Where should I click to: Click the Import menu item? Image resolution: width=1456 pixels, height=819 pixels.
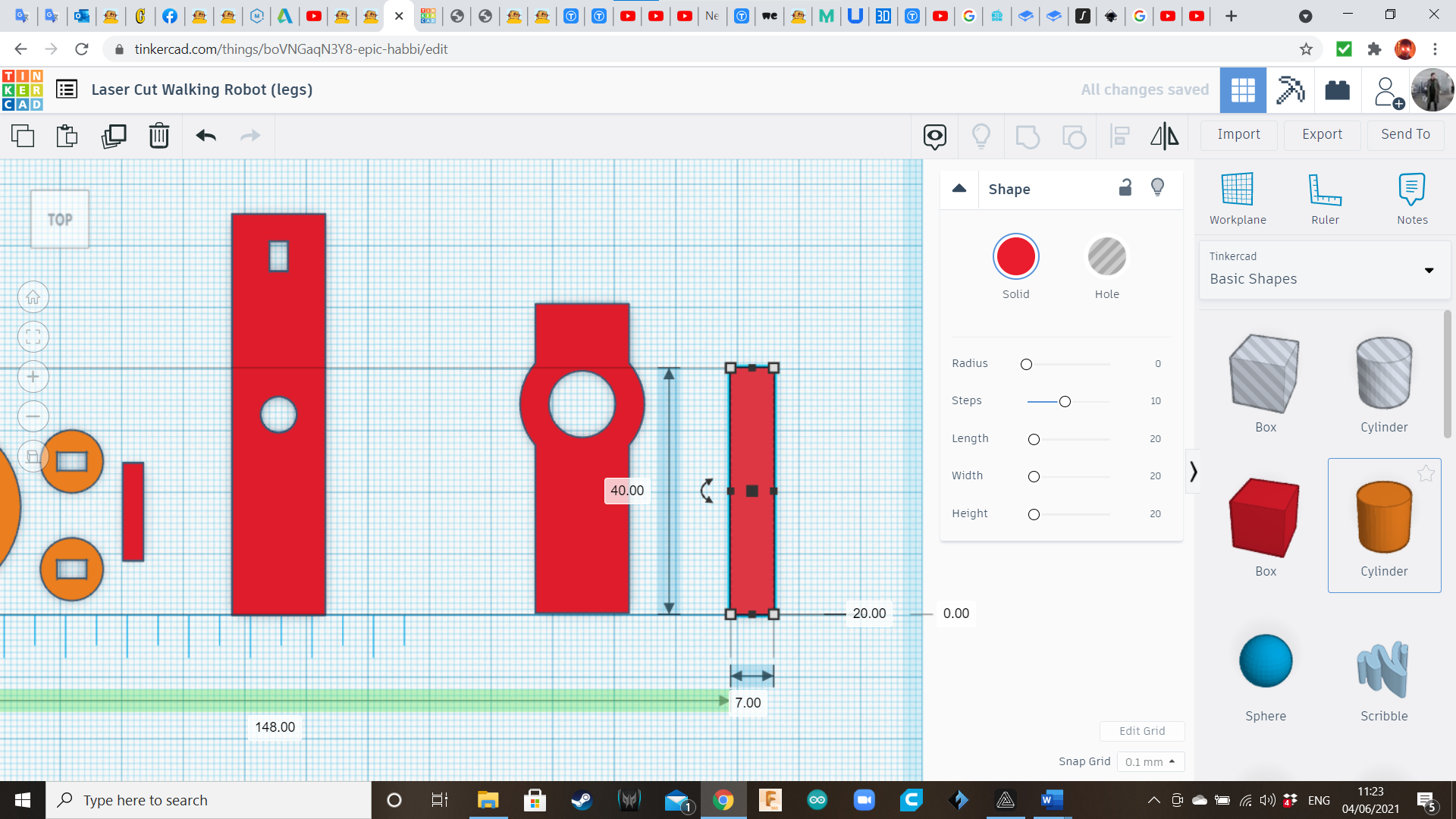pos(1238,134)
